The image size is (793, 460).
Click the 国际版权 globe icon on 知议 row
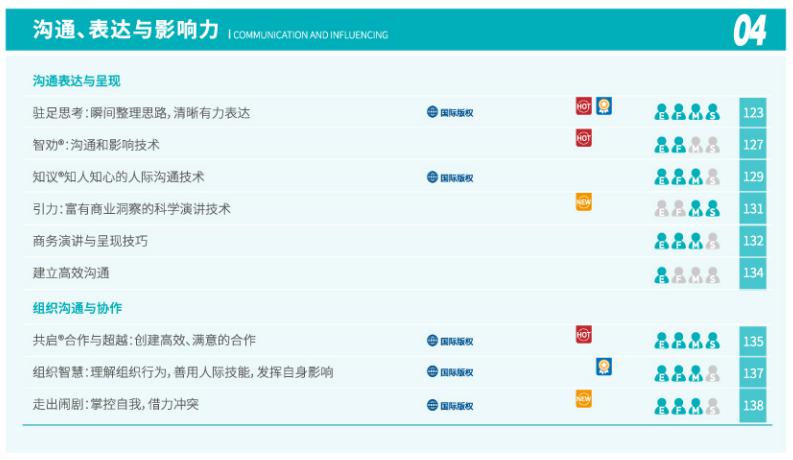[x=432, y=177]
